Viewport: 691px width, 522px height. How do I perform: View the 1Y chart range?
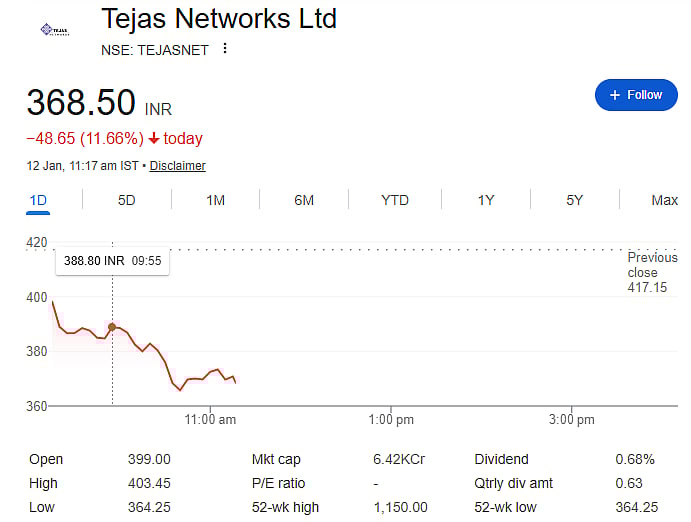[486, 200]
